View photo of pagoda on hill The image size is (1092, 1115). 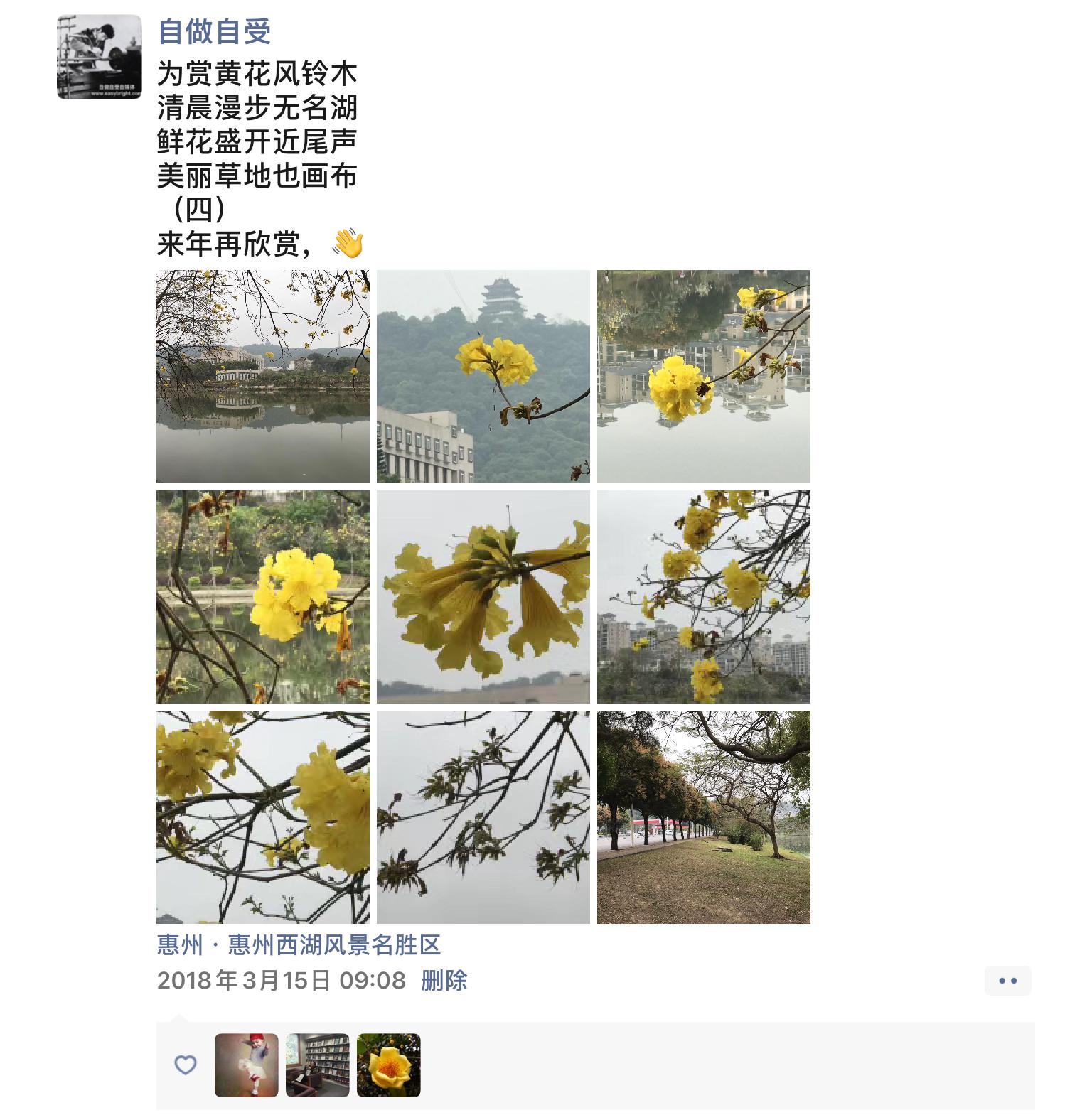[483, 377]
